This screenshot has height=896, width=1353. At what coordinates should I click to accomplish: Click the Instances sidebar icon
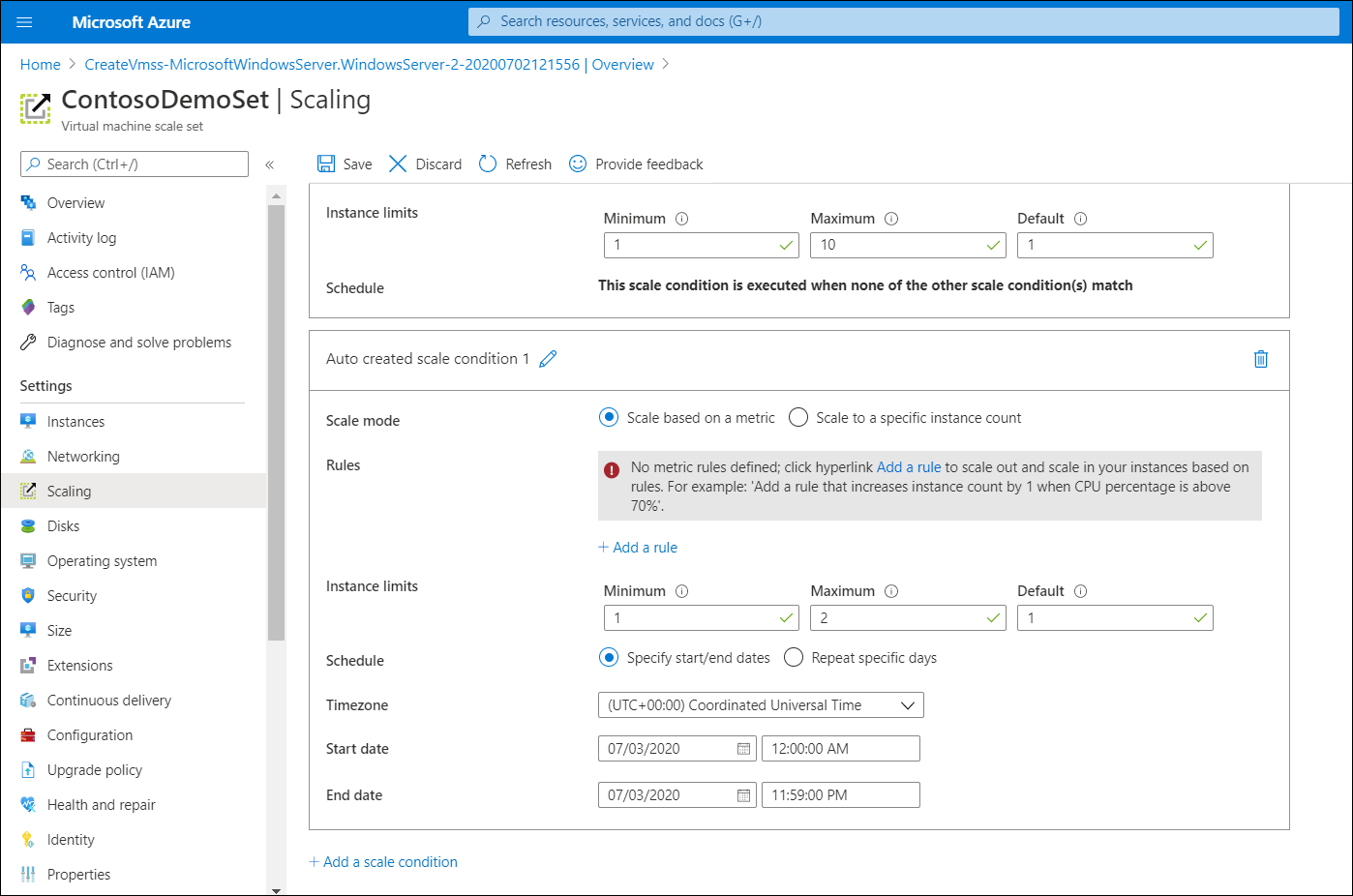tap(28, 421)
